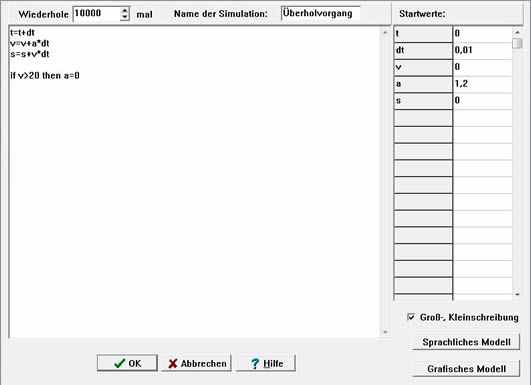Click the start value 0 for v

(482, 67)
